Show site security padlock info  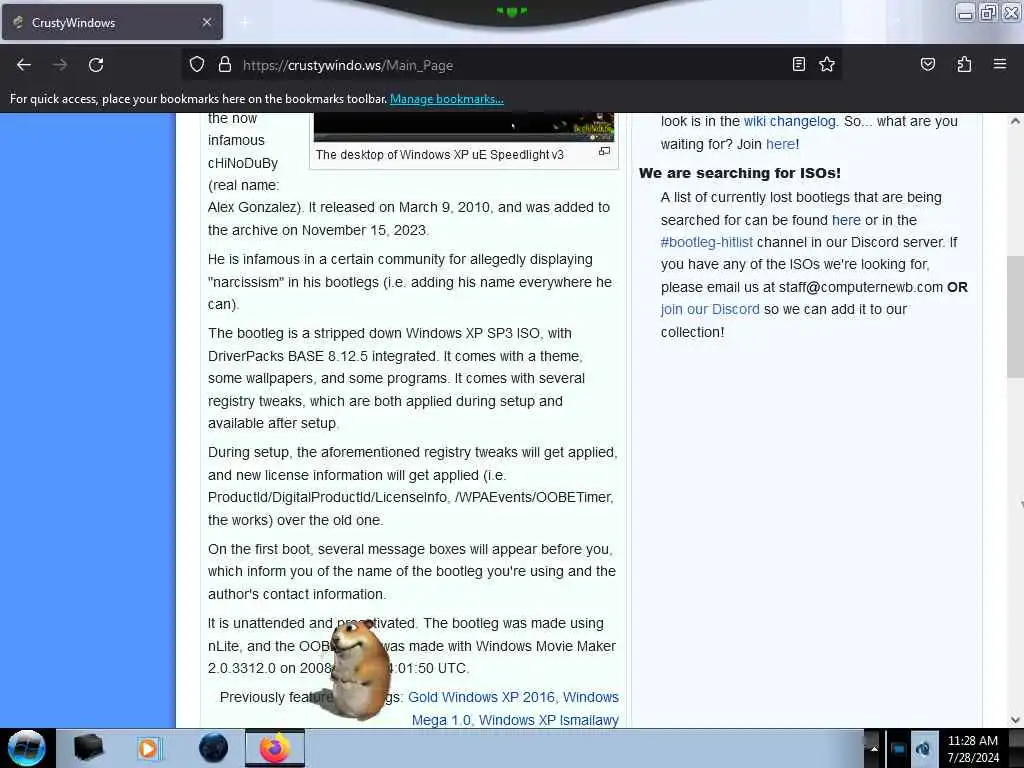225,65
